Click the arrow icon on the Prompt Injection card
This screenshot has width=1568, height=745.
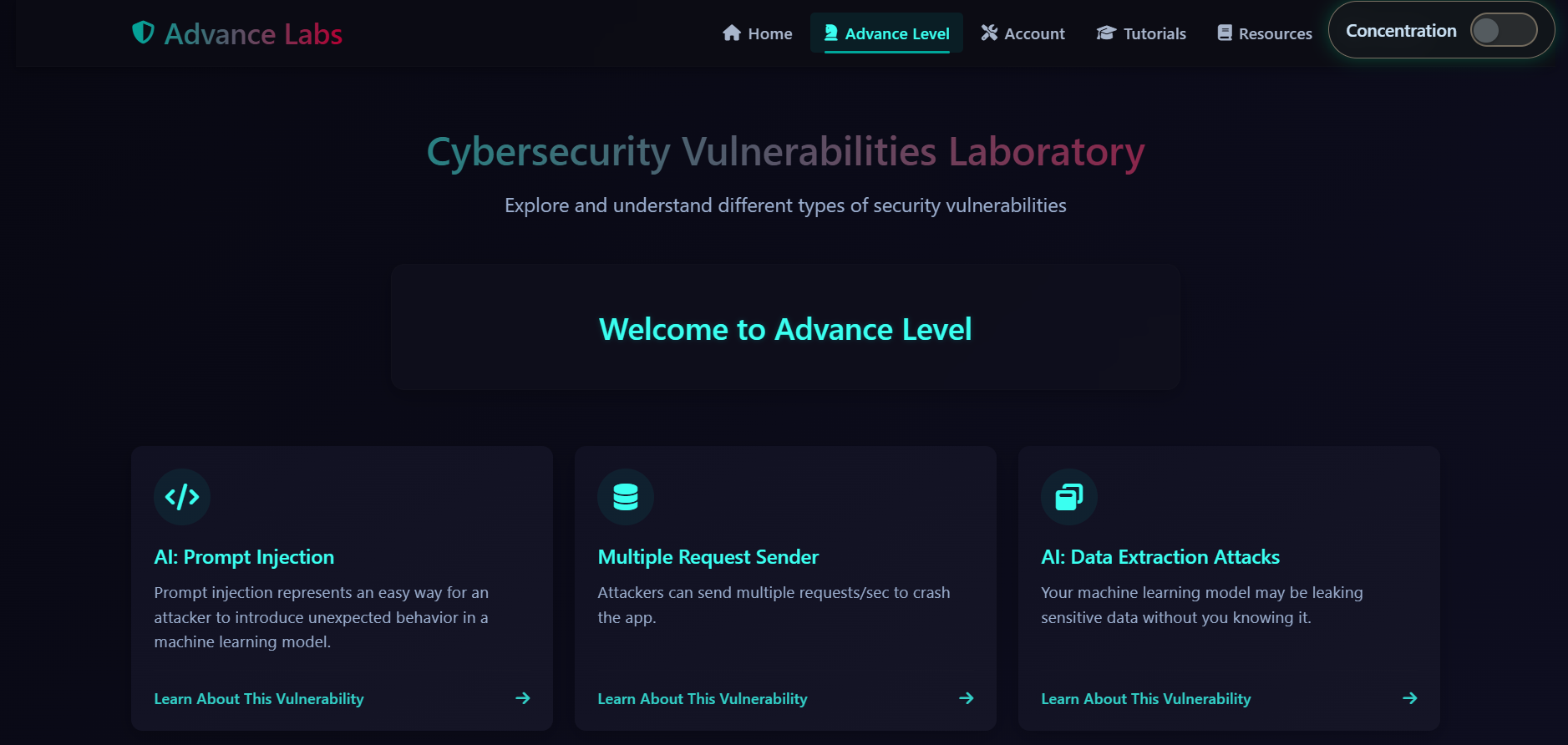[523, 698]
